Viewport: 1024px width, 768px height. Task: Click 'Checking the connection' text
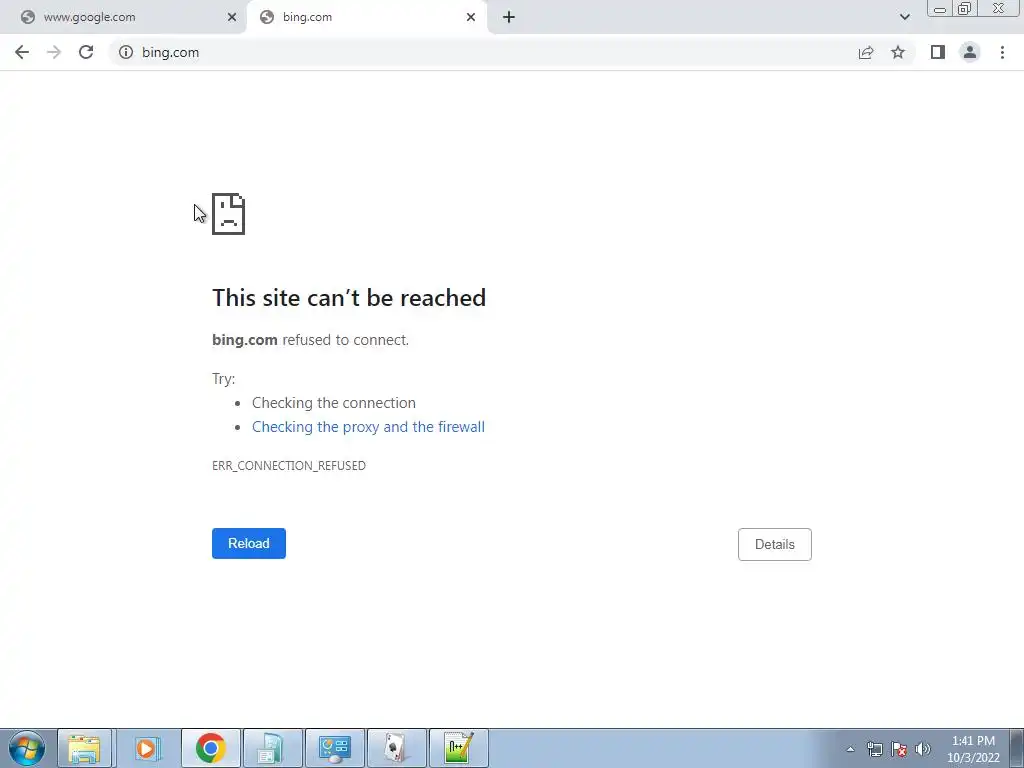click(334, 403)
